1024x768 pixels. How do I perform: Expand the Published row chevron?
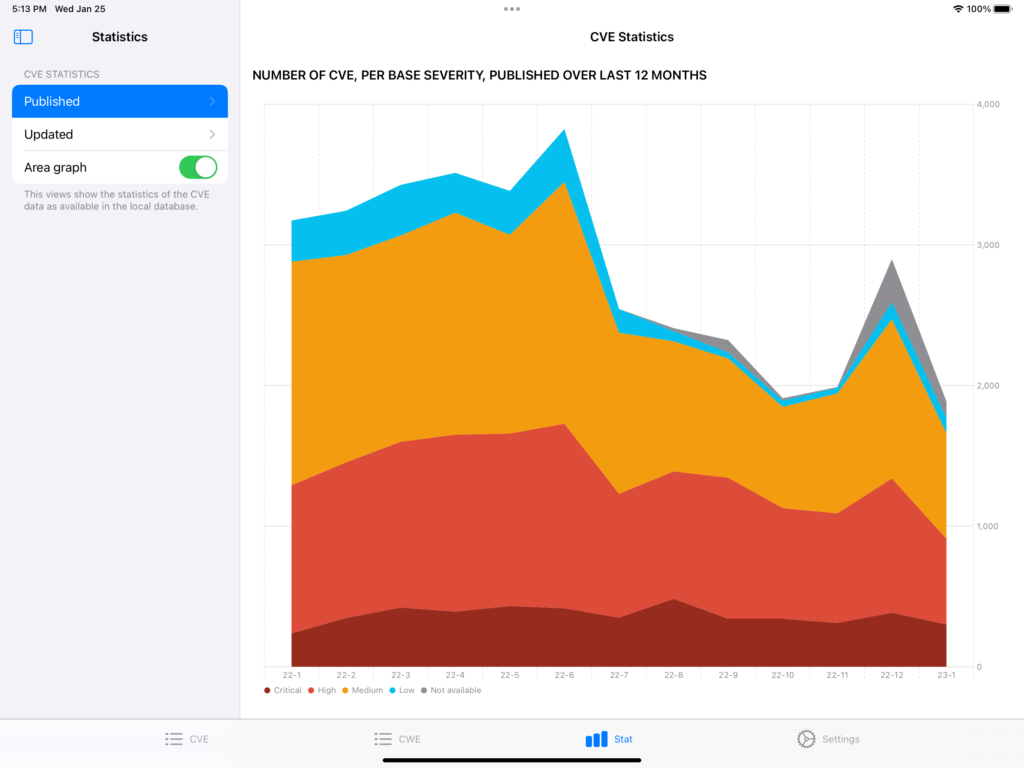coord(212,102)
